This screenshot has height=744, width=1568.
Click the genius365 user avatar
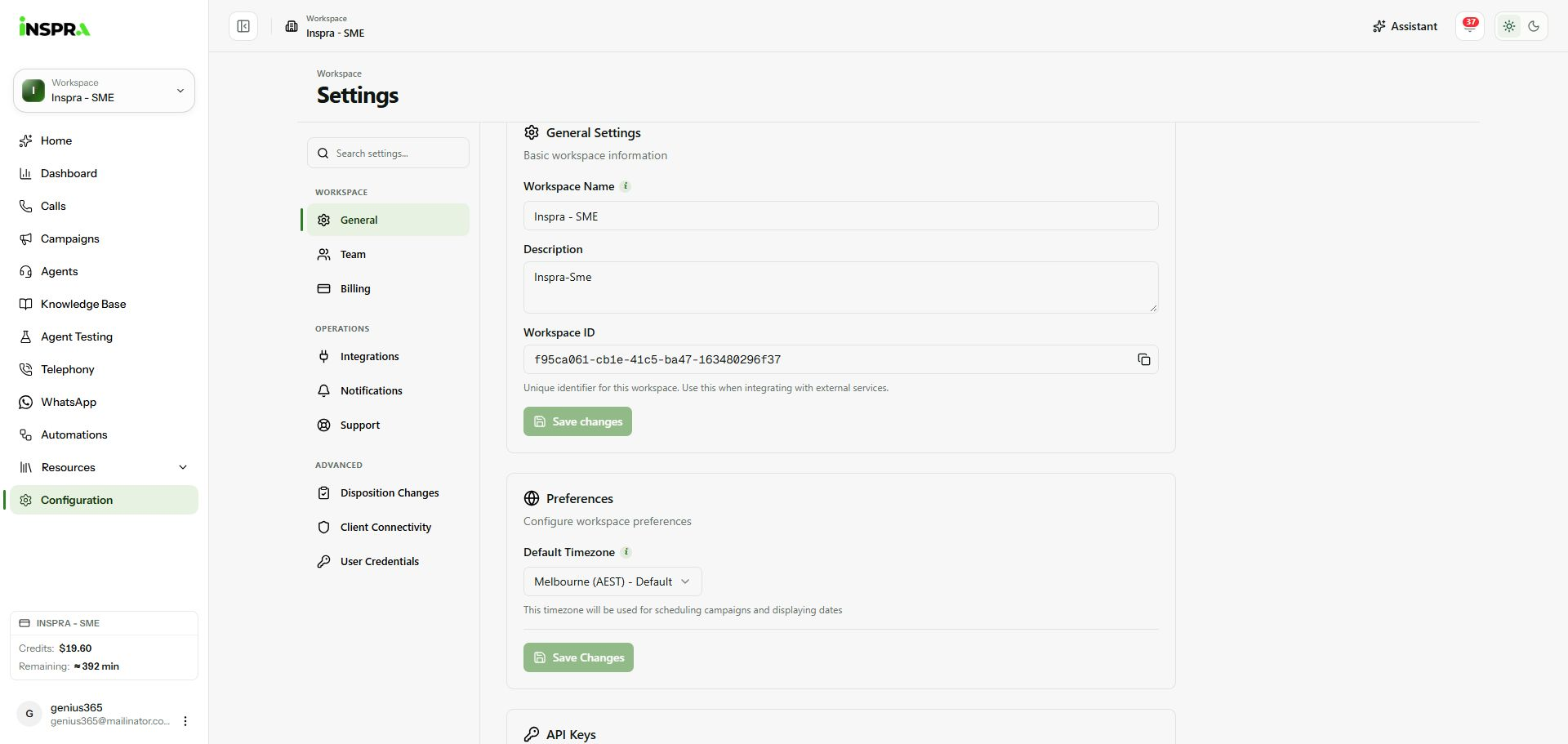tap(29, 714)
